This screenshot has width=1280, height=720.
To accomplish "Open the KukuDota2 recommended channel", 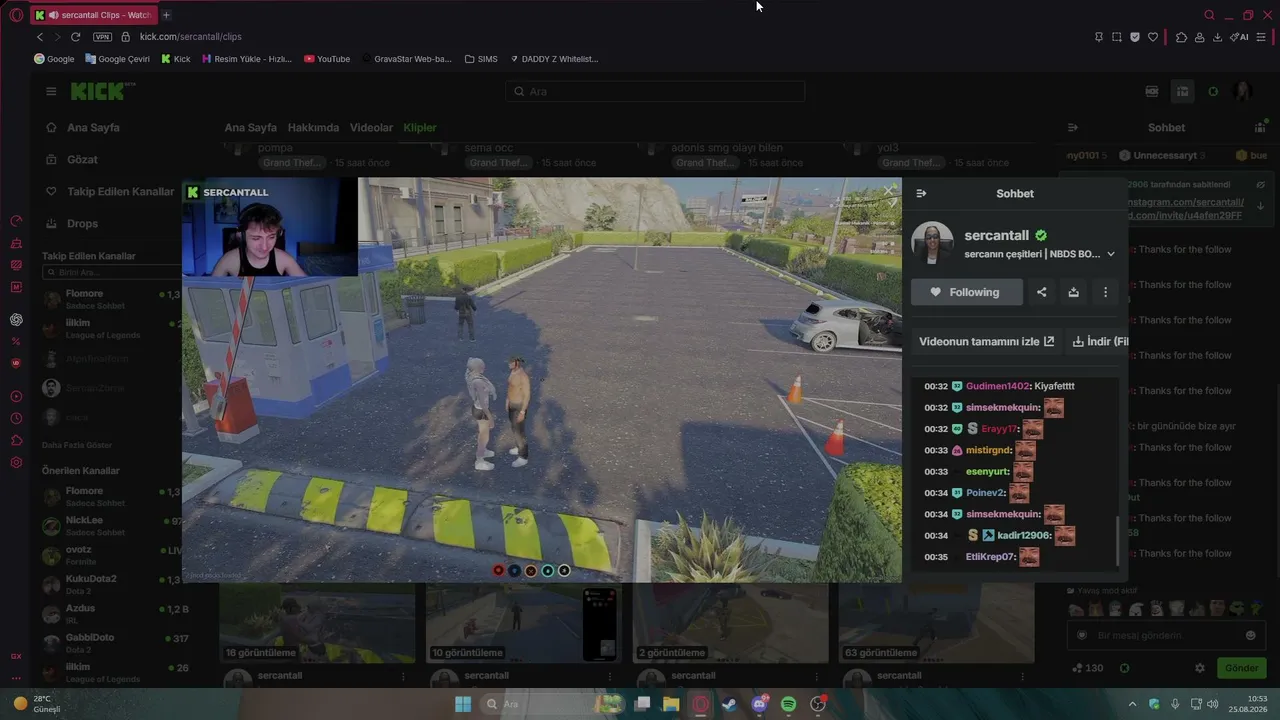I will tap(110, 584).
